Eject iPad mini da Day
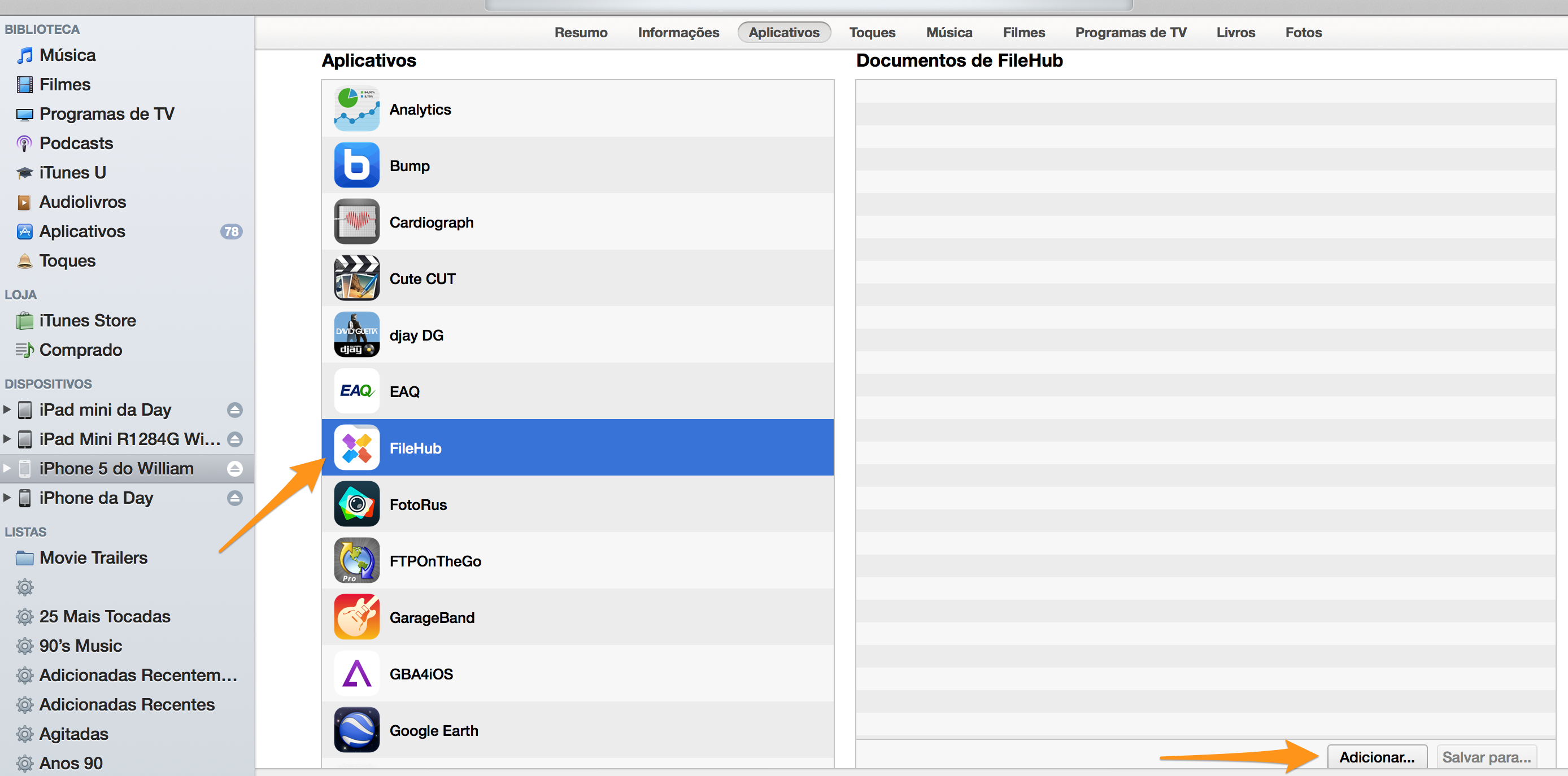 tap(235, 409)
